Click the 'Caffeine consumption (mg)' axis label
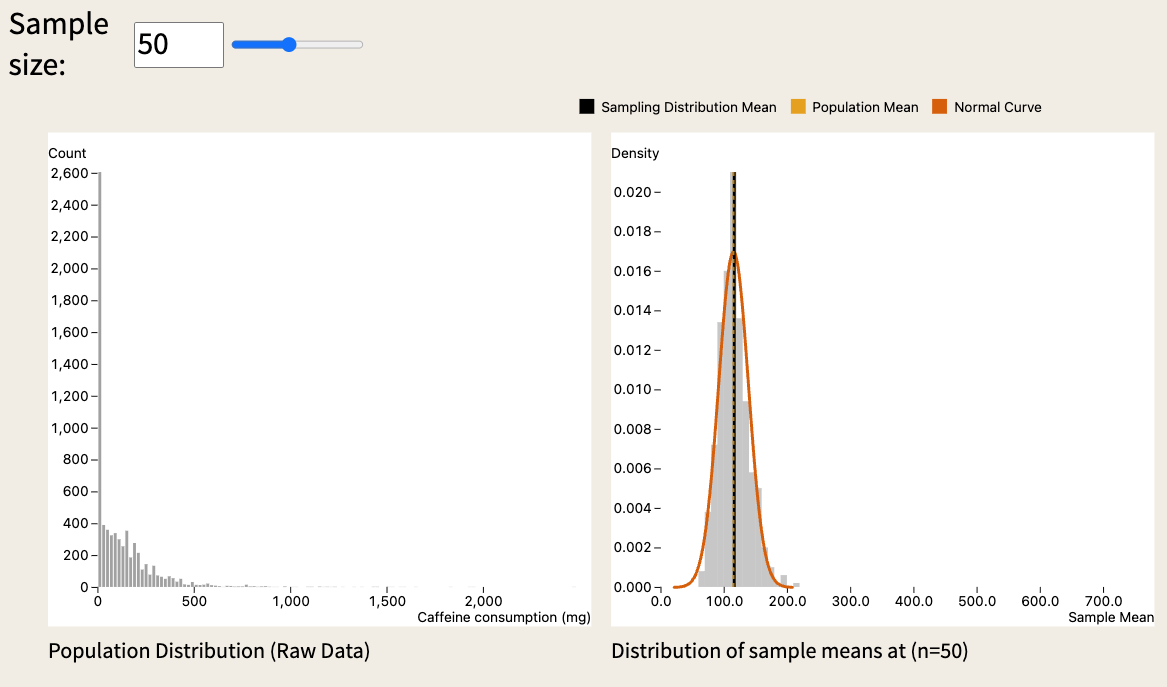 [x=503, y=617]
